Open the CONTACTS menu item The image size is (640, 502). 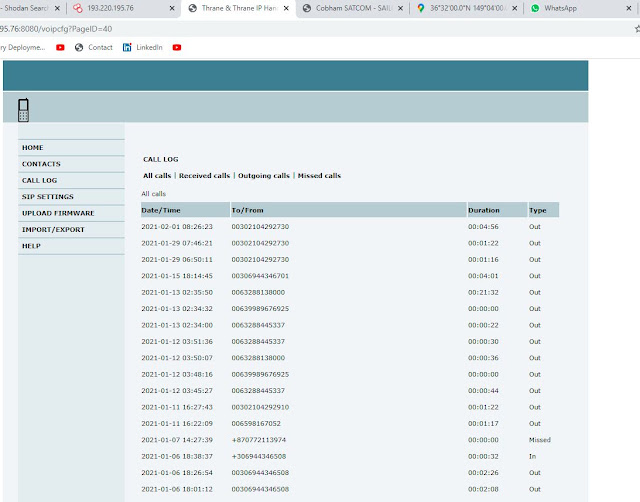(71, 164)
